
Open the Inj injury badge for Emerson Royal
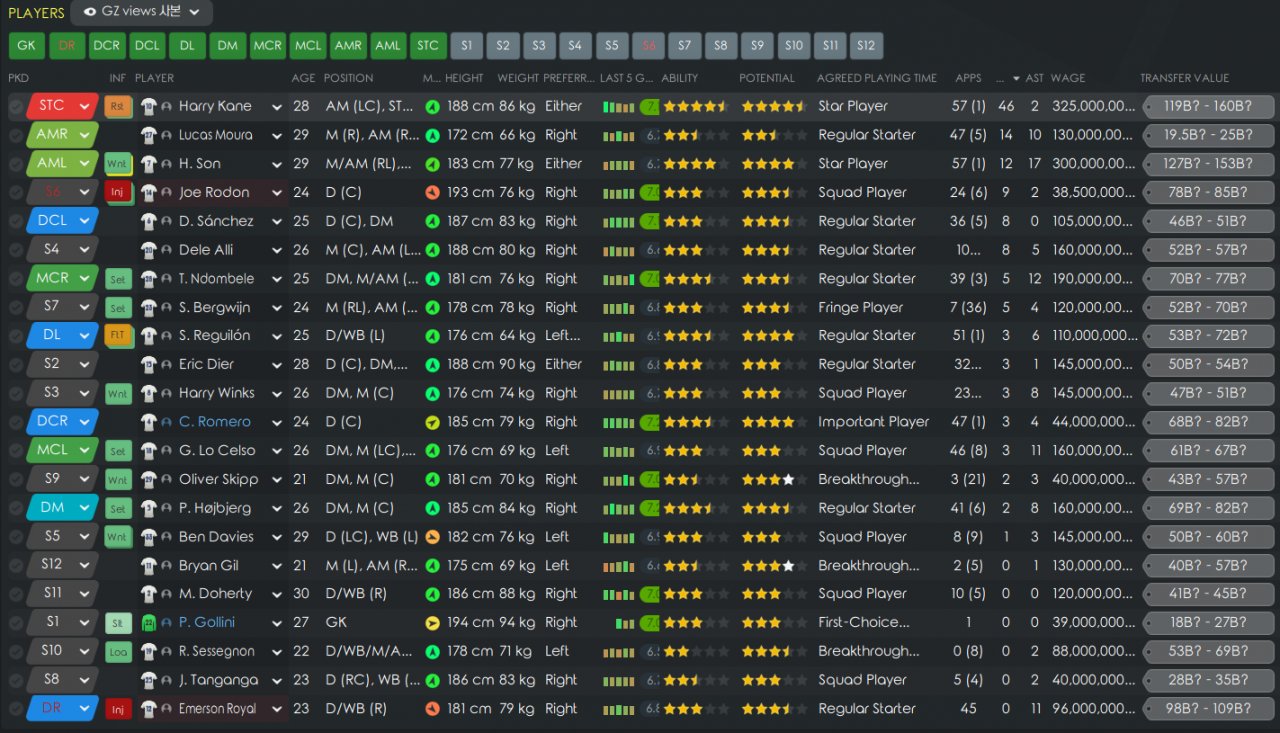[x=118, y=709]
